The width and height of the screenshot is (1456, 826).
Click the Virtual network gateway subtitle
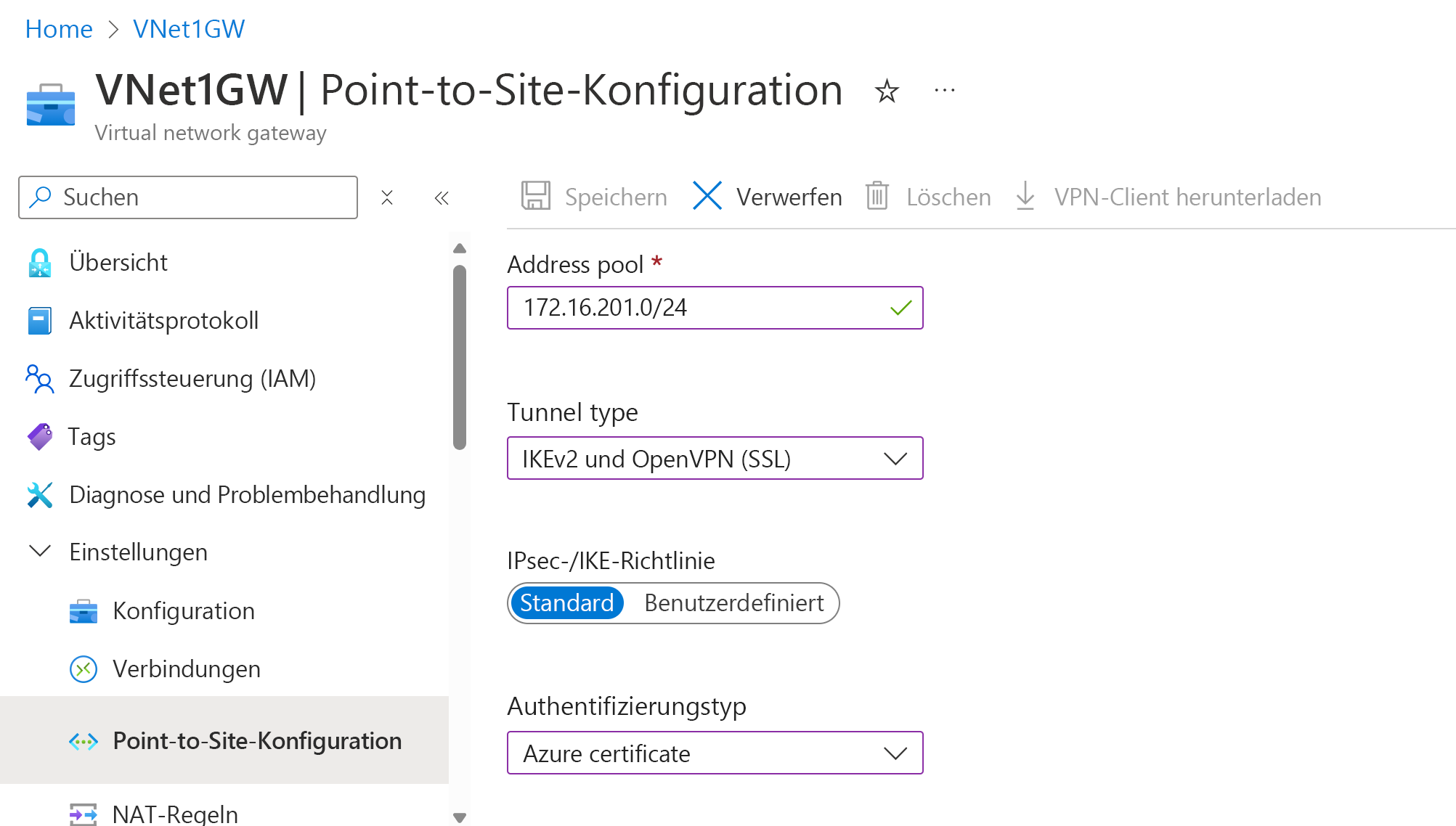point(211,133)
